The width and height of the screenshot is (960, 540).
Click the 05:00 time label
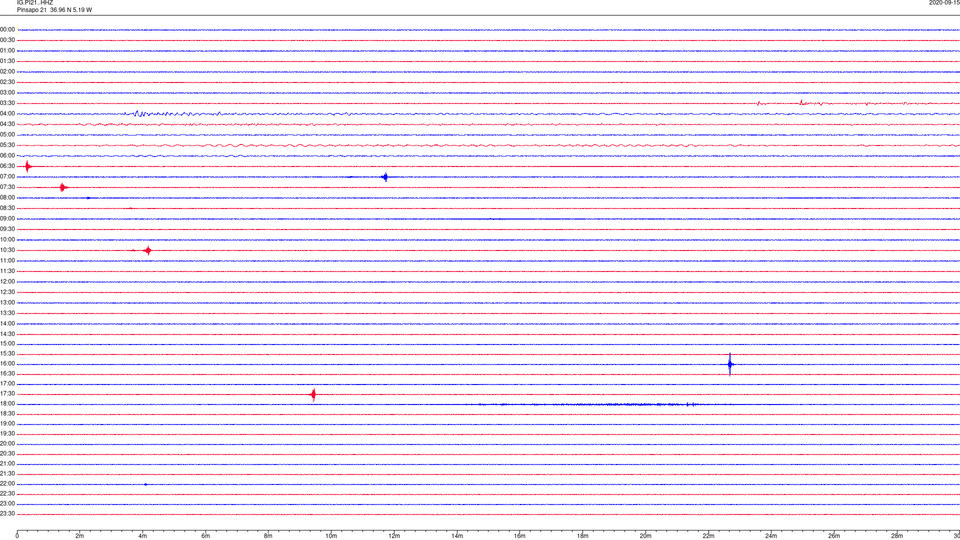click(x=8, y=135)
